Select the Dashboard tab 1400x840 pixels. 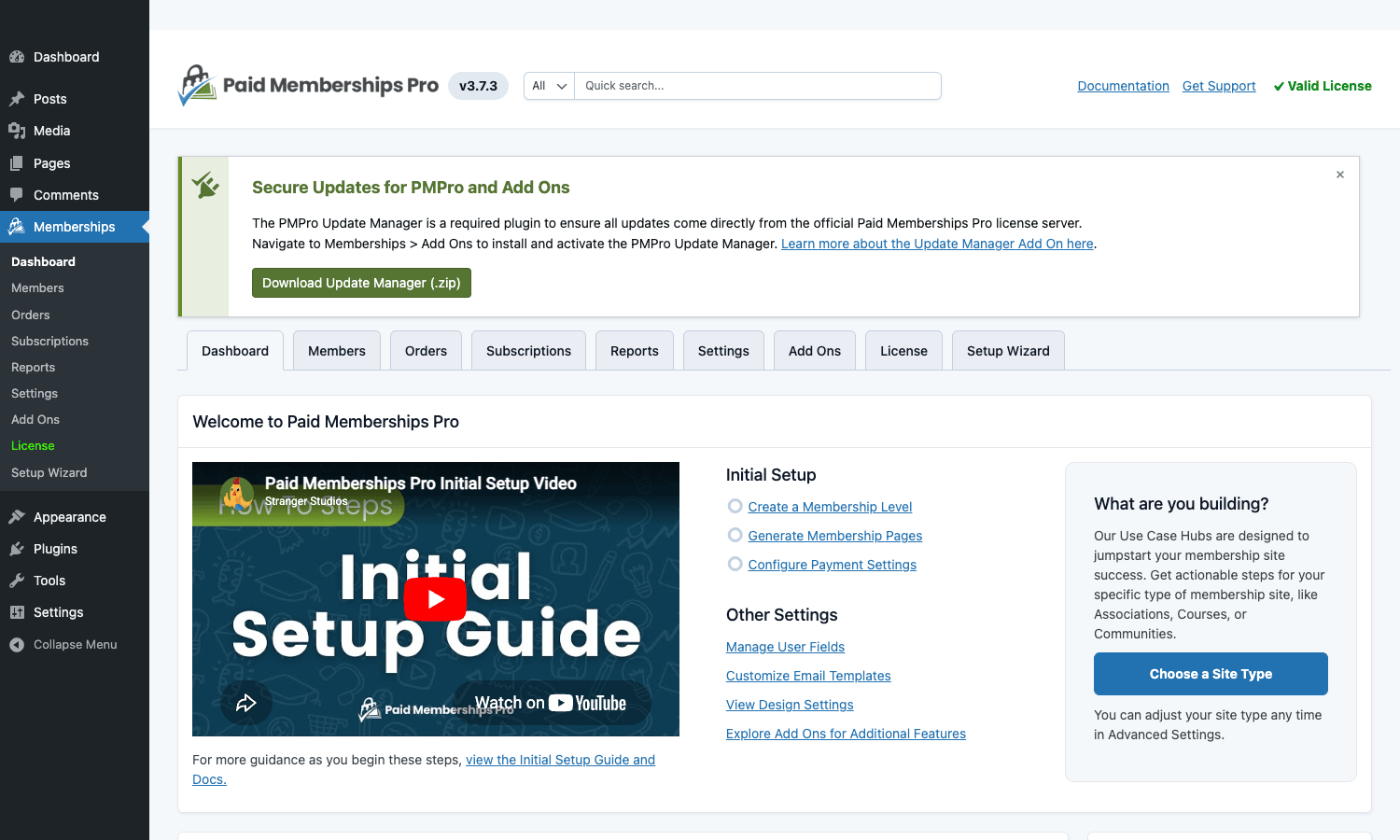point(235,351)
